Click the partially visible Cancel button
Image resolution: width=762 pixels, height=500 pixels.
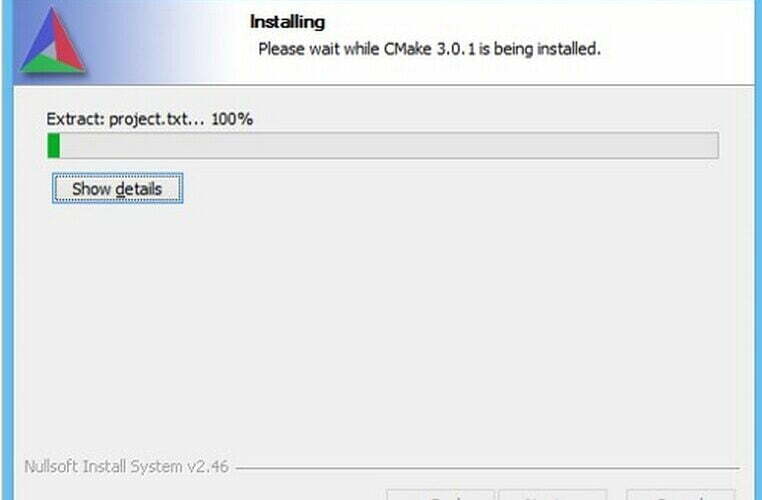point(680,495)
